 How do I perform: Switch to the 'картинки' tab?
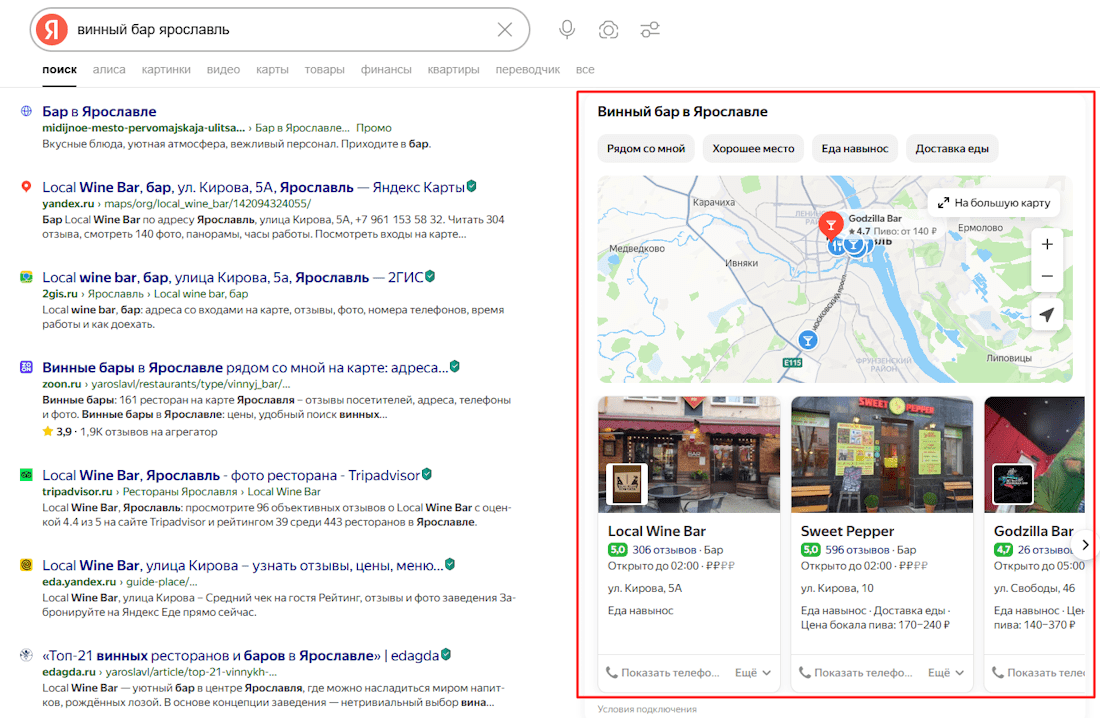coord(166,70)
